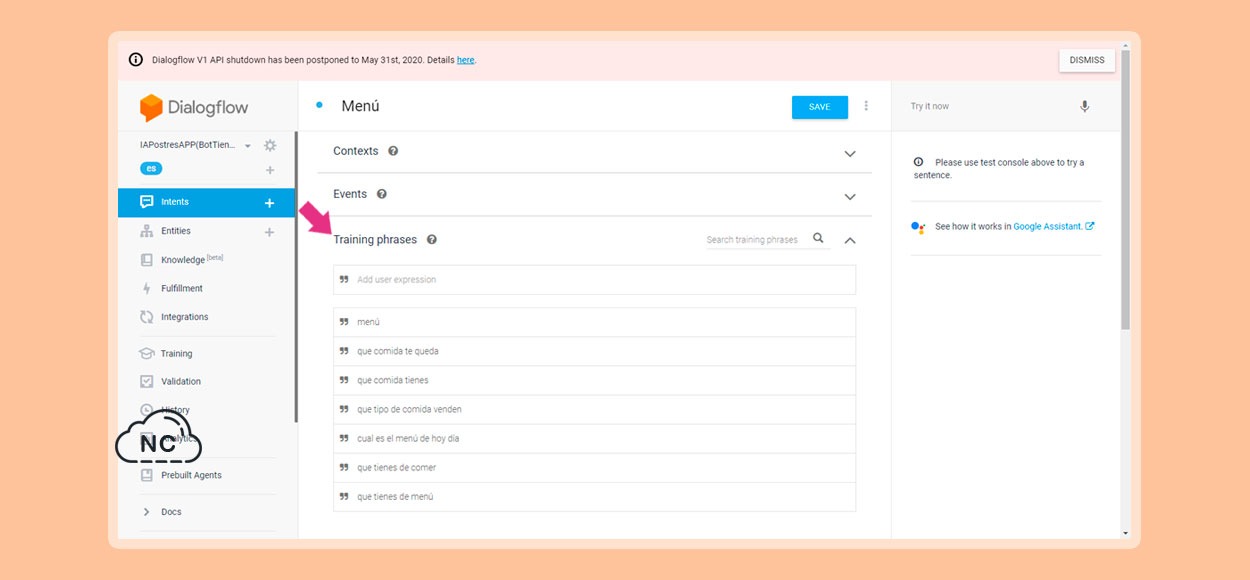Open the intent more options menu

(x=866, y=106)
